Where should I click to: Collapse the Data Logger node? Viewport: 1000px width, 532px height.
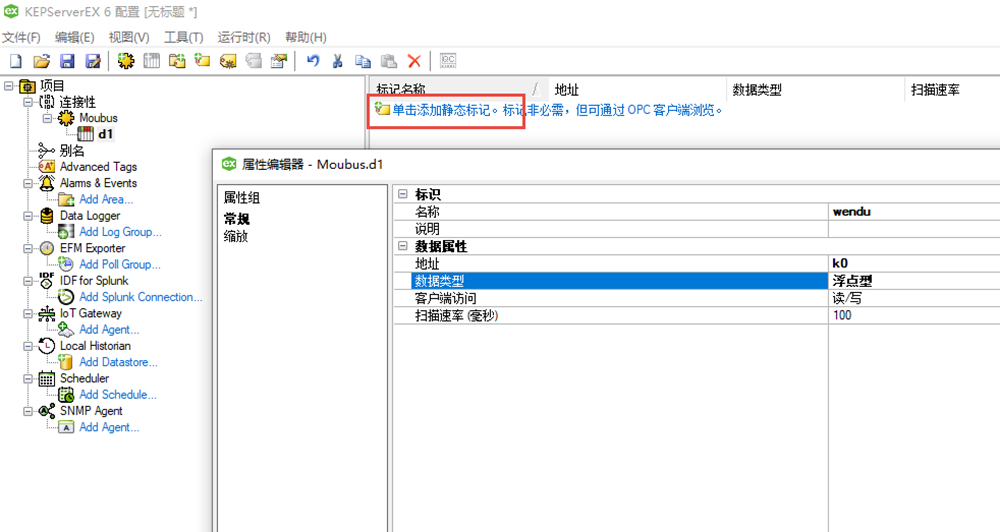point(28,216)
